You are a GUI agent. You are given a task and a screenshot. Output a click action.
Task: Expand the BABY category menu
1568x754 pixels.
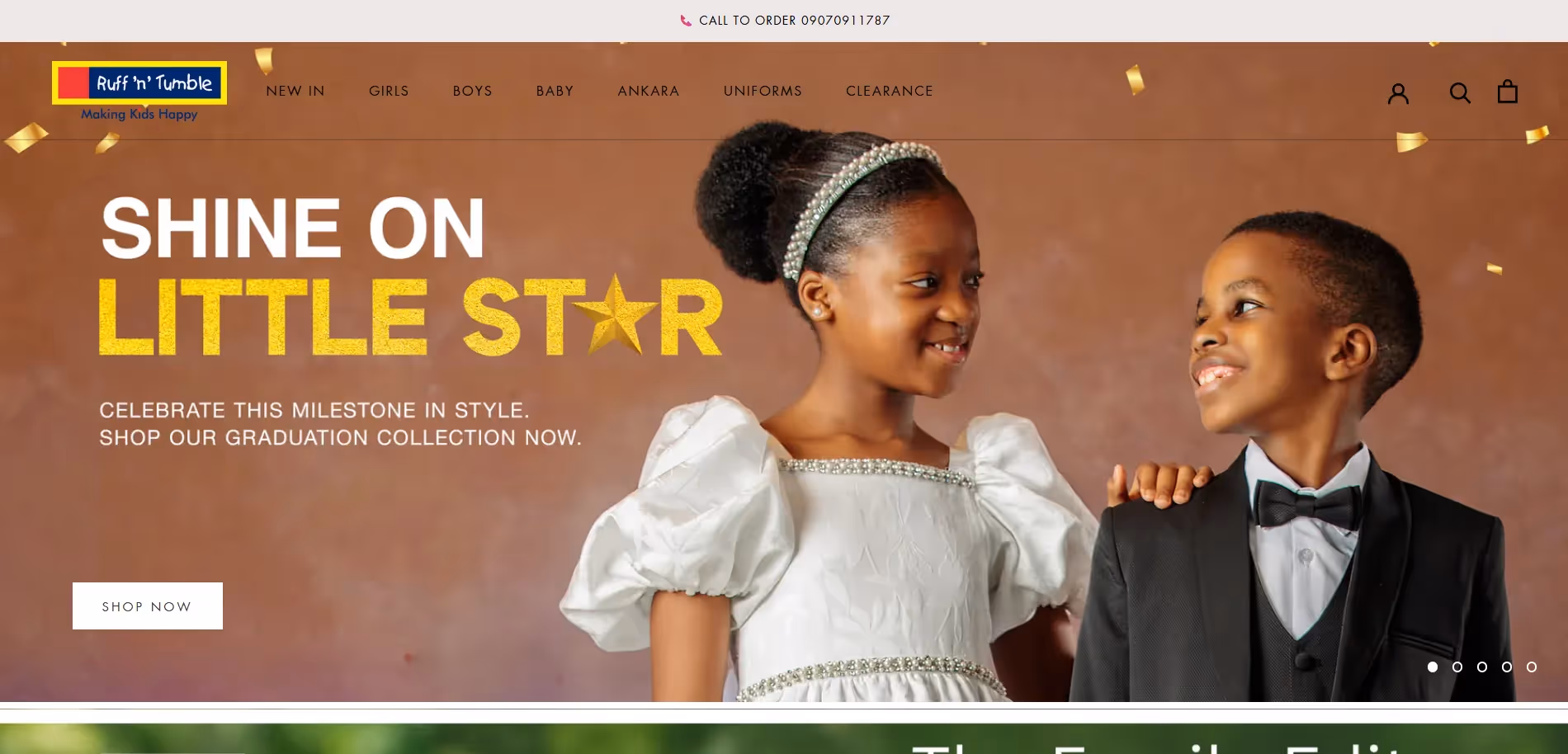click(x=555, y=91)
